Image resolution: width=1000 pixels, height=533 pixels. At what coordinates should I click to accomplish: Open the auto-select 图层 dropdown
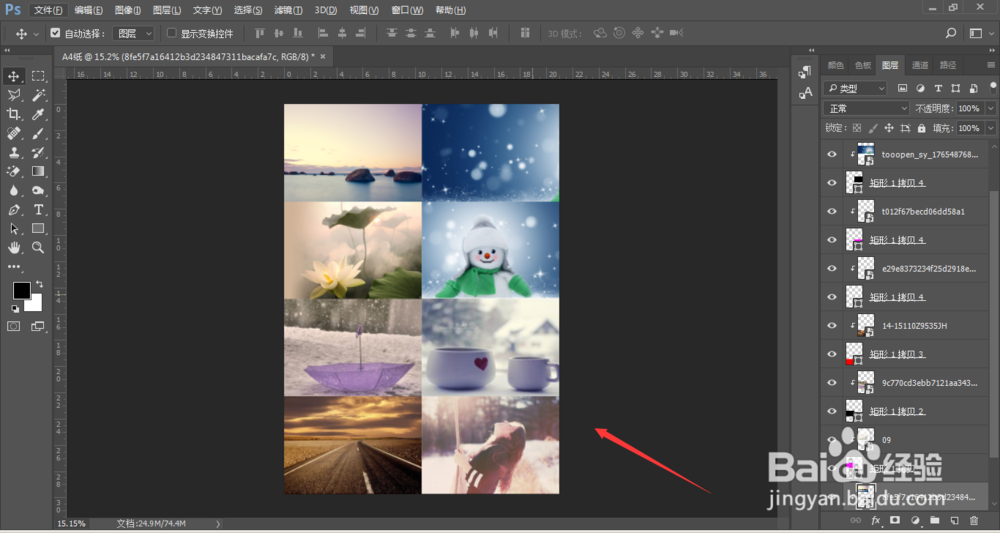[134, 33]
